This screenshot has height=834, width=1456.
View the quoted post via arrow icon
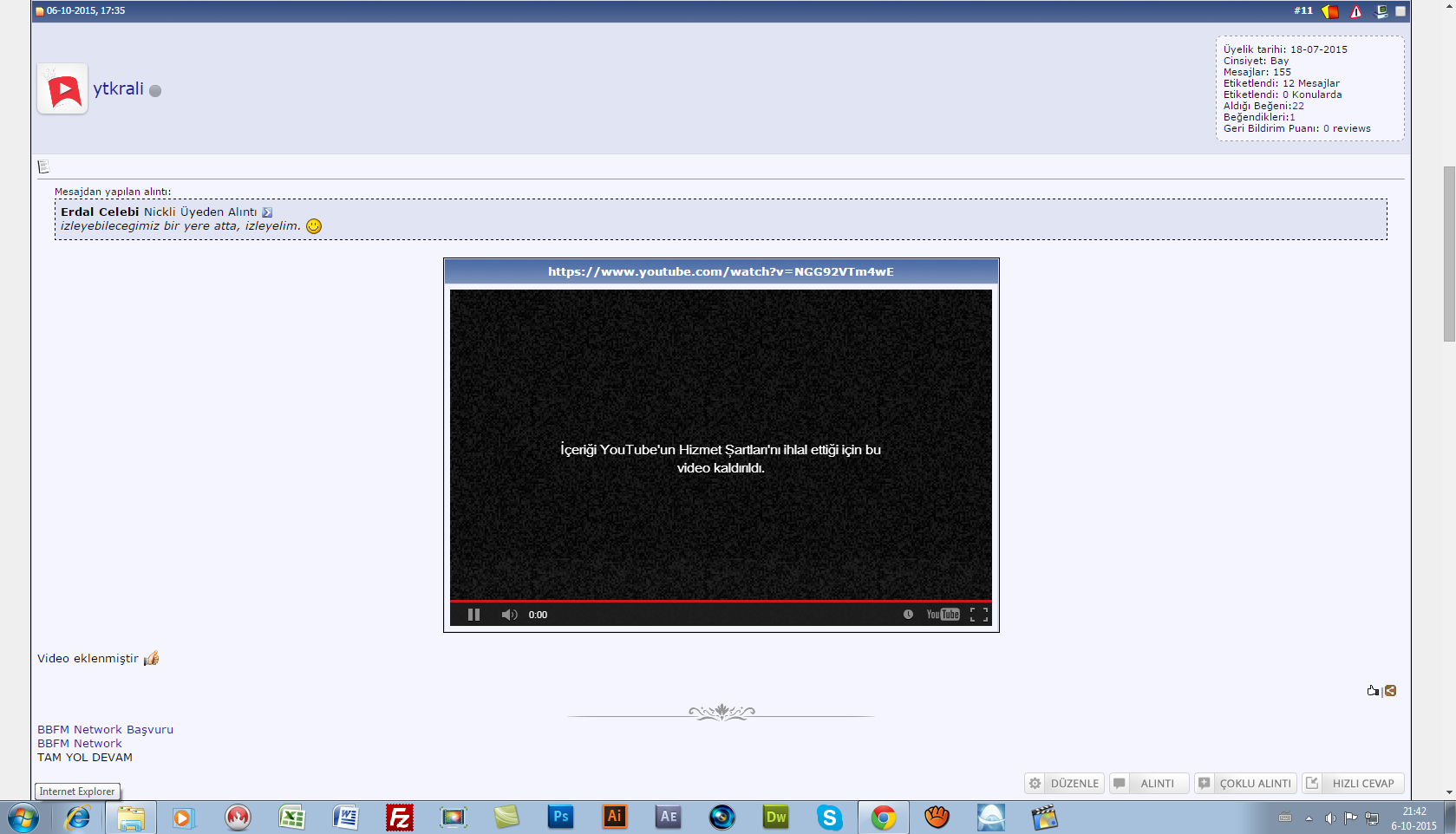pyautogui.click(x=267, y=212)
